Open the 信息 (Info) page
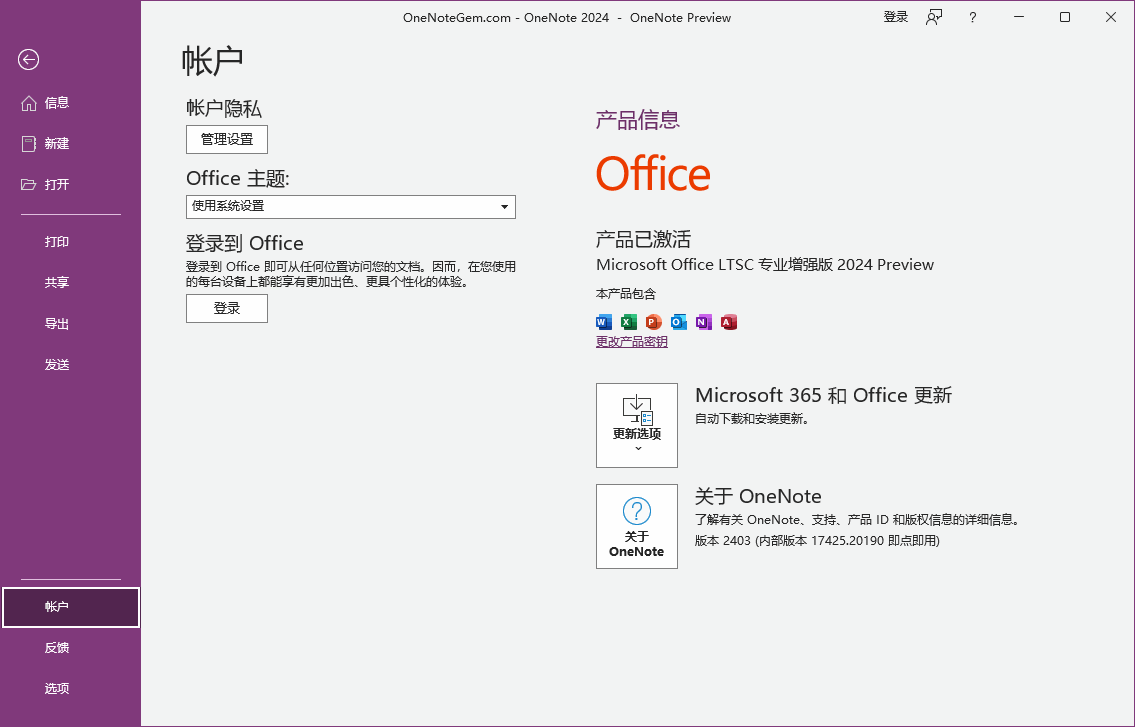The image size is (1135, 727). point(56,103)
